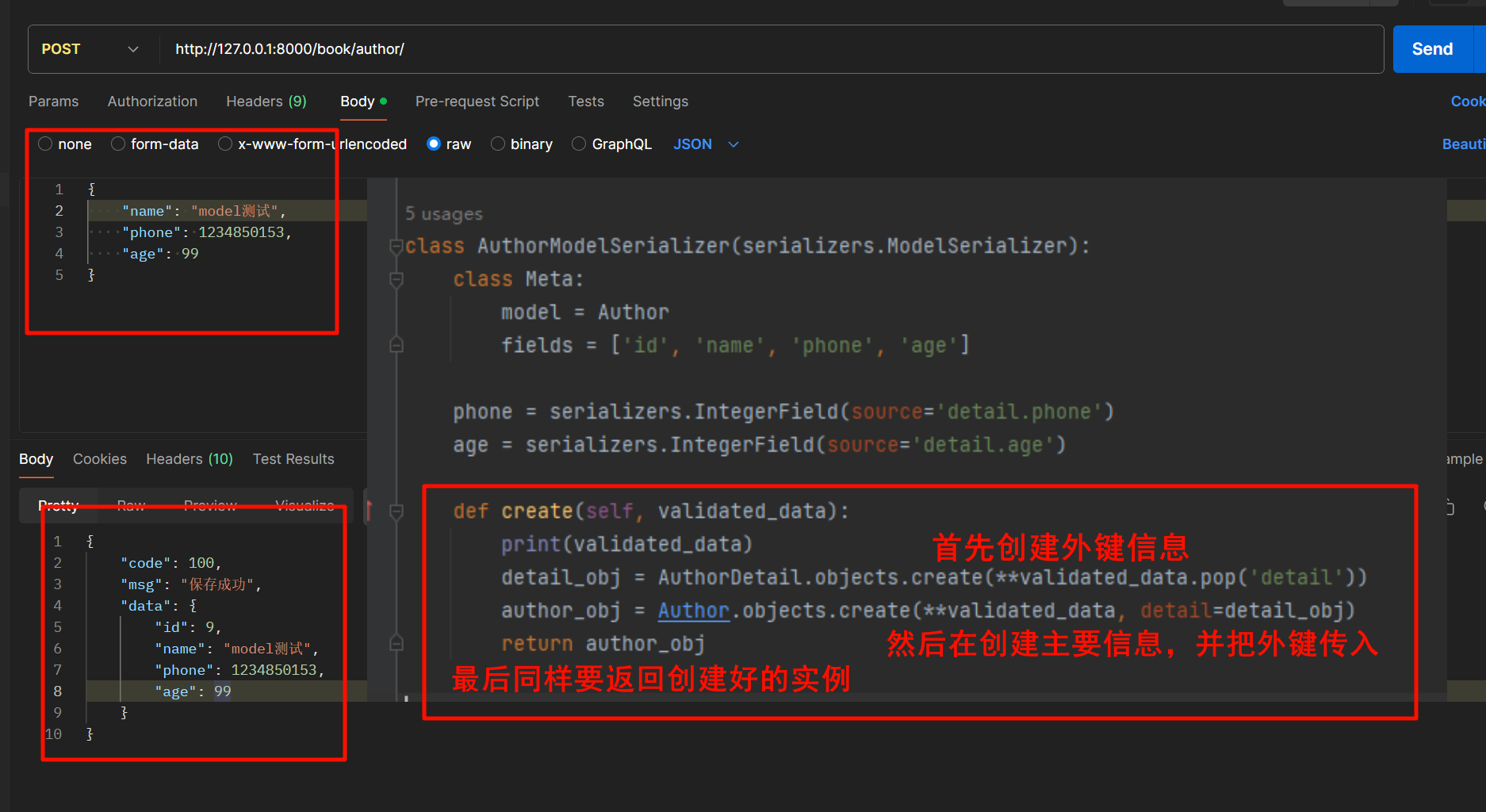
Task: Select the Raw response view
Action: (x=131, y=505)
